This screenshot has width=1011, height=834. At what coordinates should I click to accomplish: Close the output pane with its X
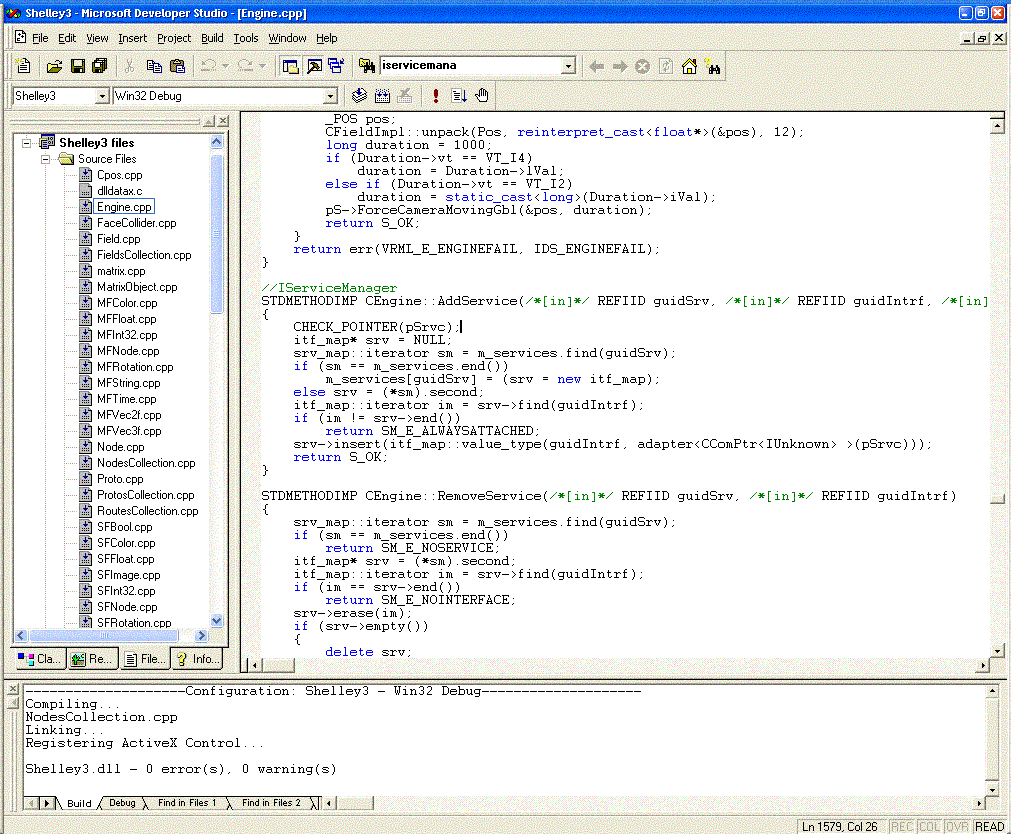coord(13,690)
